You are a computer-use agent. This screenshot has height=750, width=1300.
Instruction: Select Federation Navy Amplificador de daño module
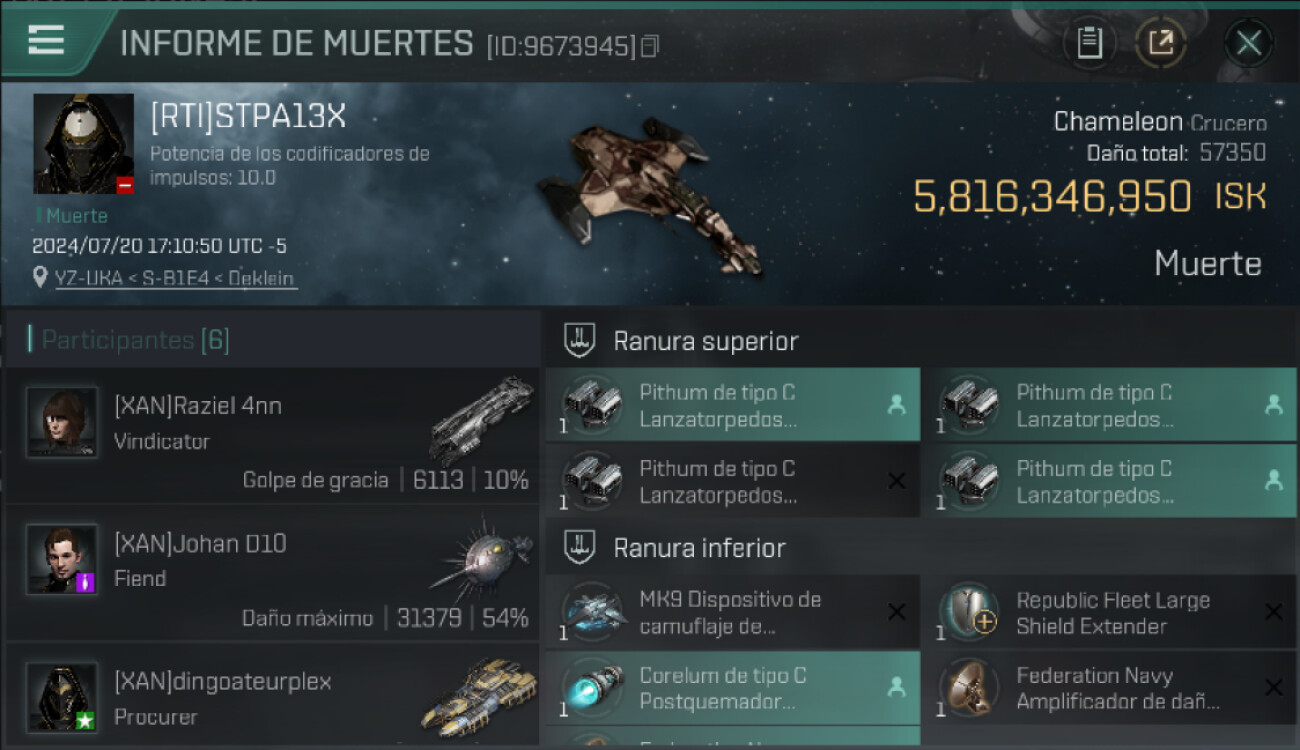click(x=1109, y=688)
